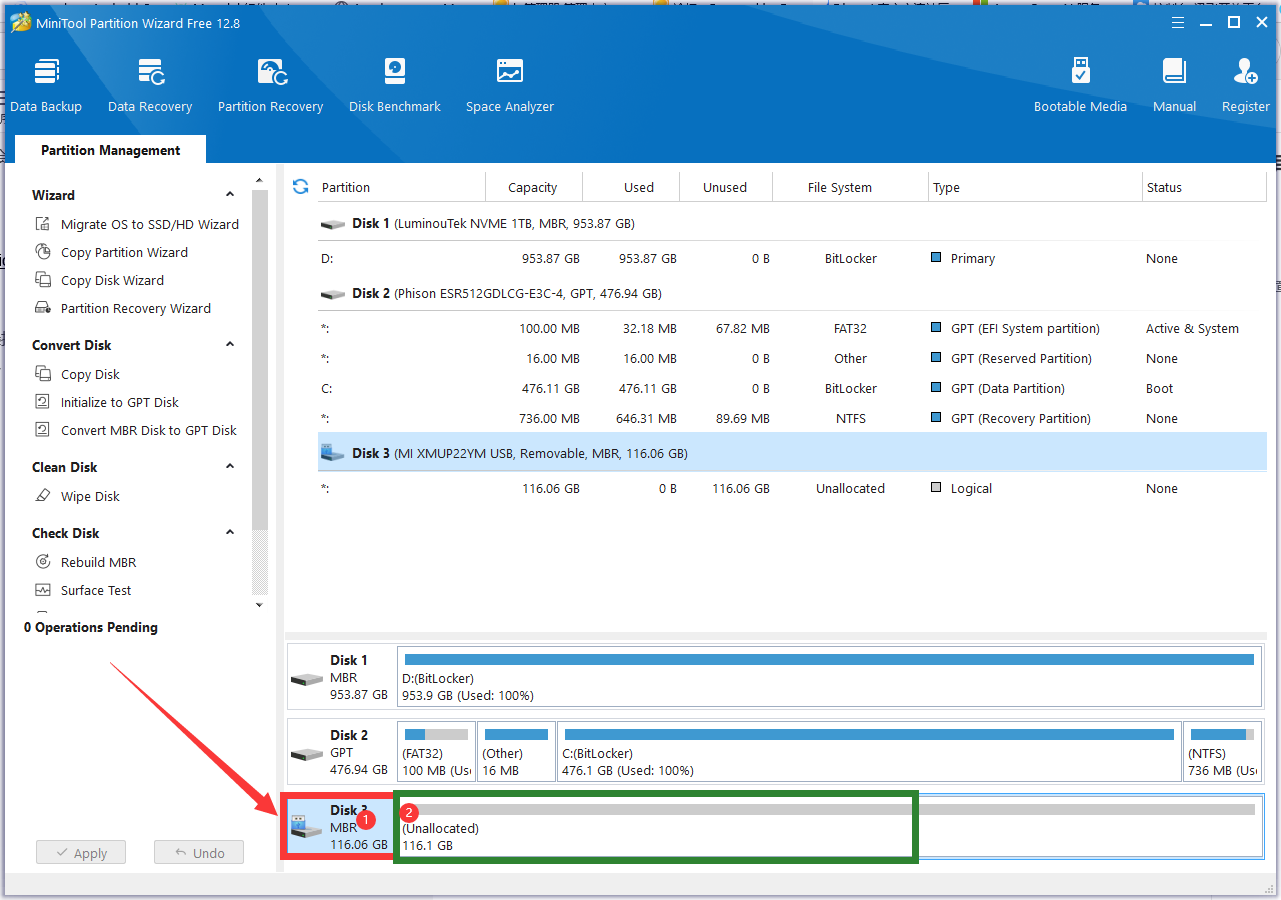Open Partition Recovery tool
The height and width of the screenshot is (900, 1281).
(270, 85)
